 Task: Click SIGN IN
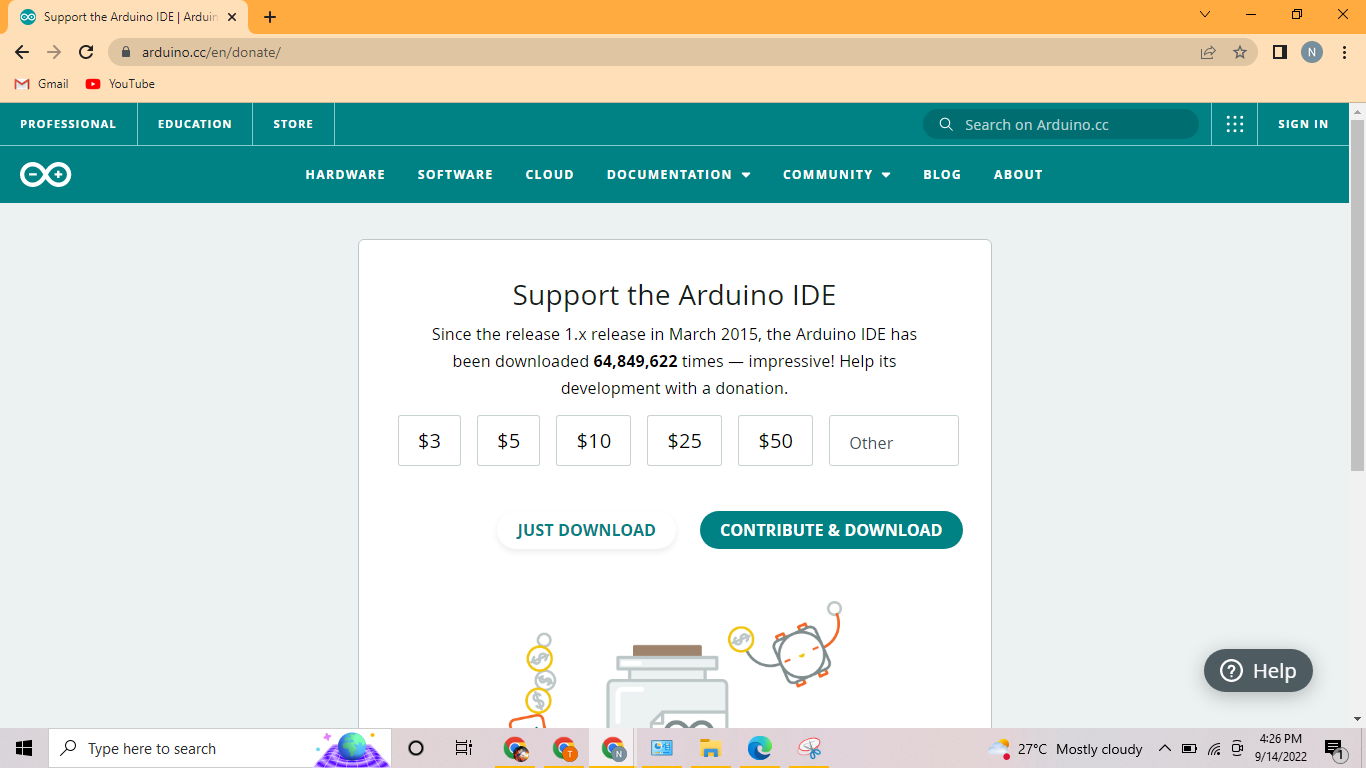(x=1303, y=124)
